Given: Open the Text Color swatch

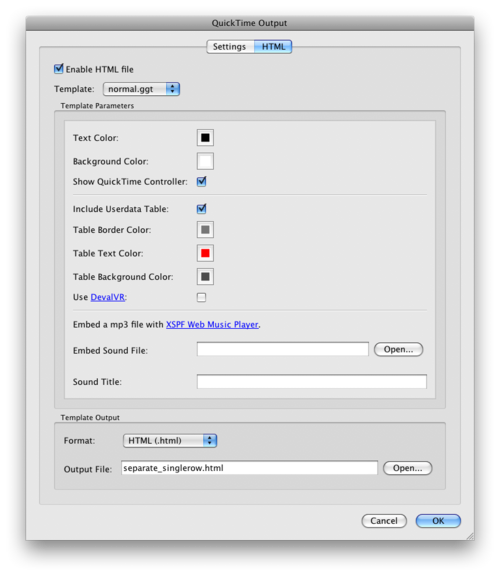Looking at the screenshot, I should point(205,138).
